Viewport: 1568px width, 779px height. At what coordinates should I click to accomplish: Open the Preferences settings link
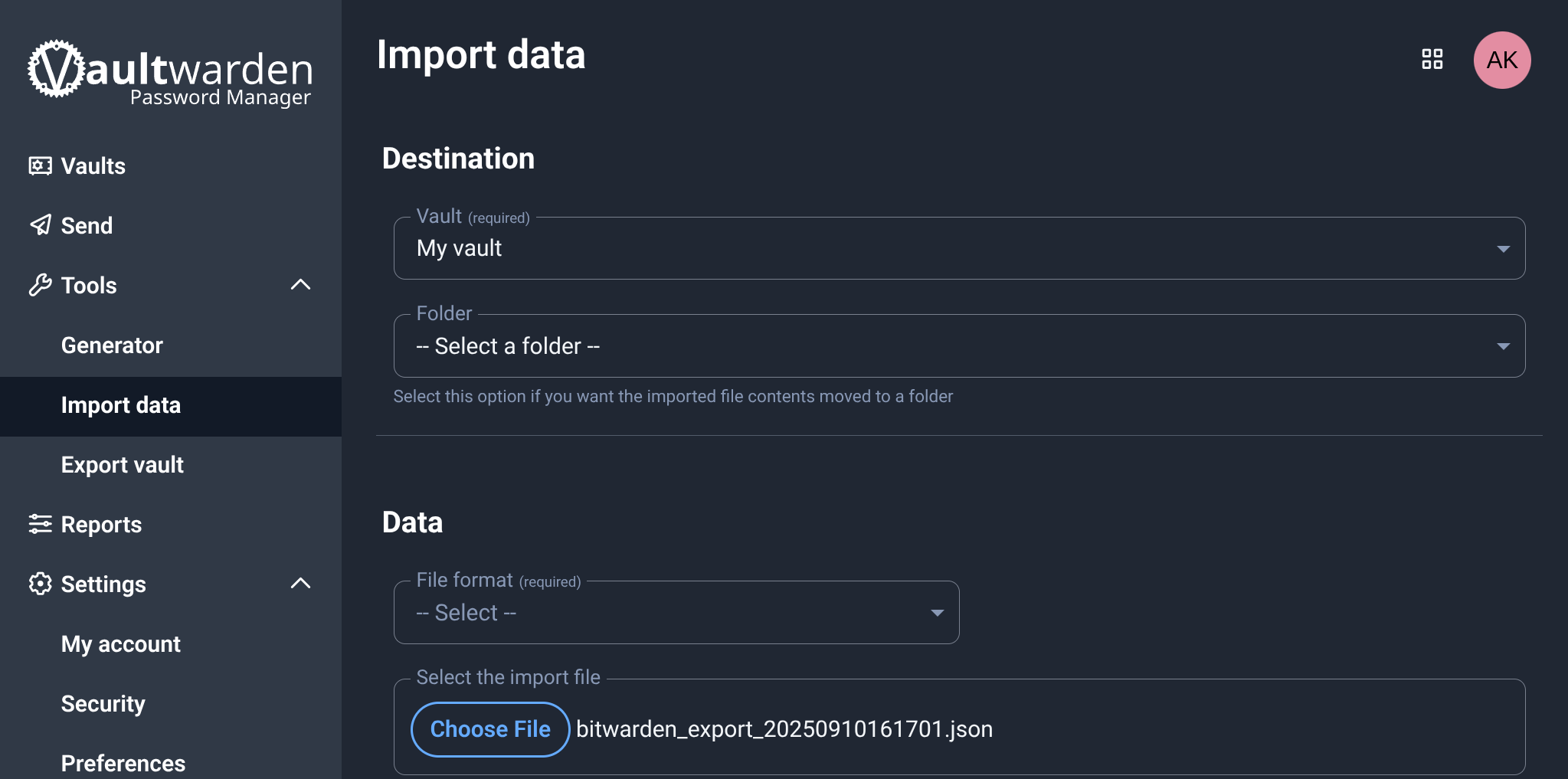tap(123, 763)
